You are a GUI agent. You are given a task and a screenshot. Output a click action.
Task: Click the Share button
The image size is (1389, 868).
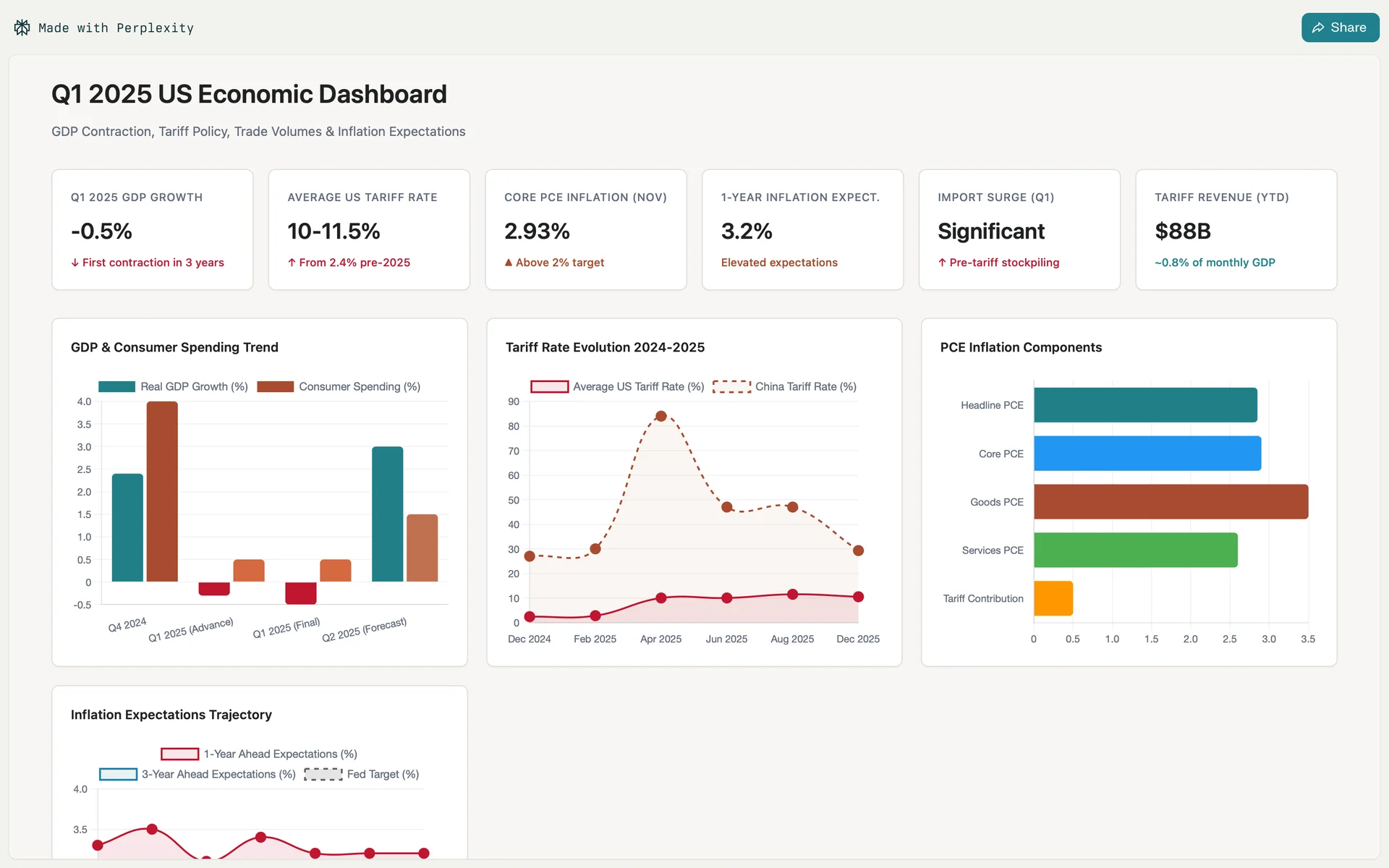(1339, 27)
